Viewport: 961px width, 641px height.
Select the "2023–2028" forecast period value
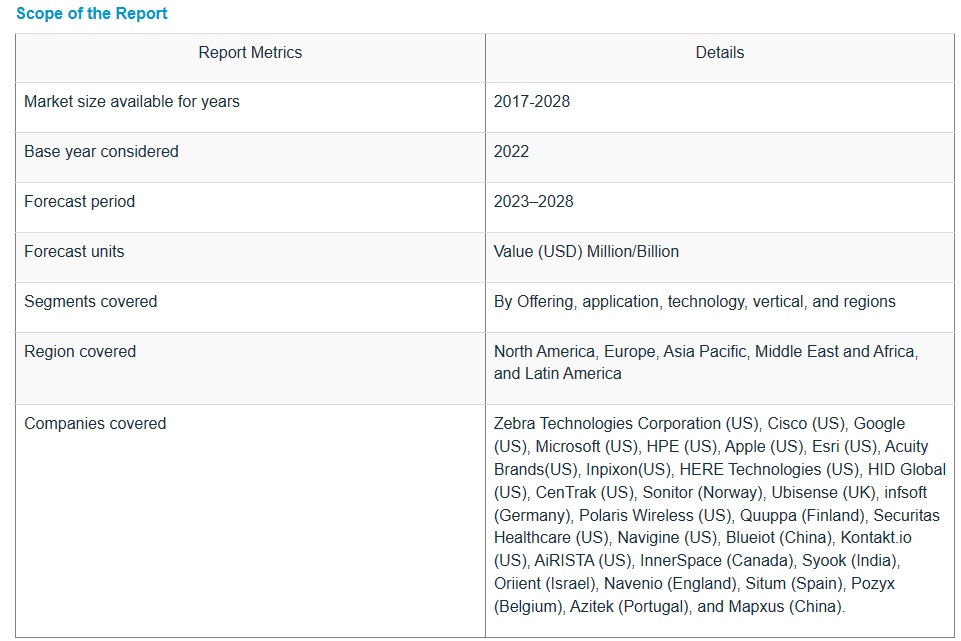tap(534, 201)
